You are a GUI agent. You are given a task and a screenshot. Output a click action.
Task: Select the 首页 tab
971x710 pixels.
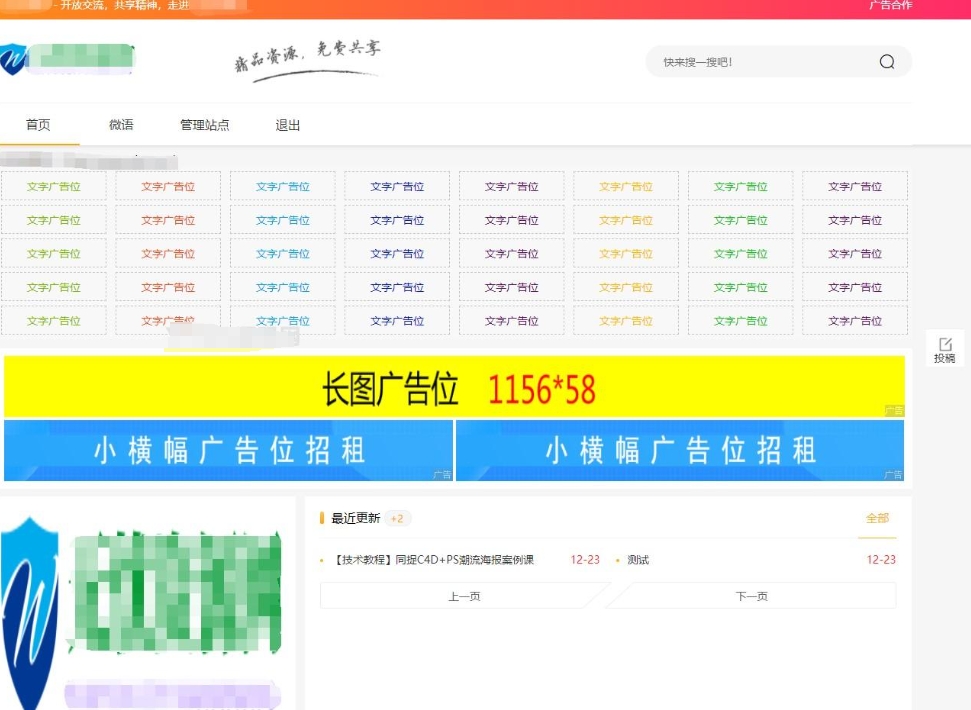[40, 125]
